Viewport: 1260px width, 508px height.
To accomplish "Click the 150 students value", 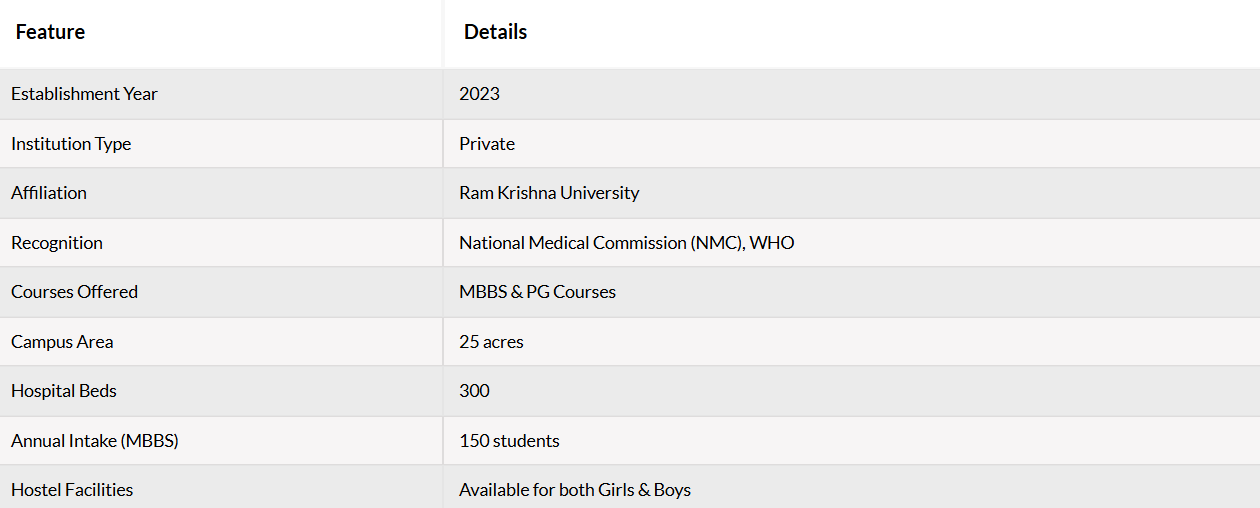I will (x=509, y=441).
